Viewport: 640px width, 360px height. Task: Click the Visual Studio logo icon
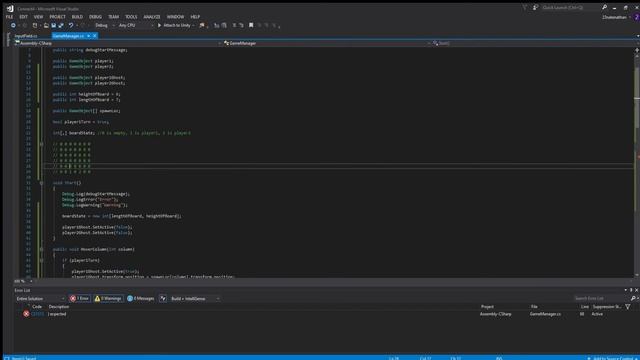10,9
